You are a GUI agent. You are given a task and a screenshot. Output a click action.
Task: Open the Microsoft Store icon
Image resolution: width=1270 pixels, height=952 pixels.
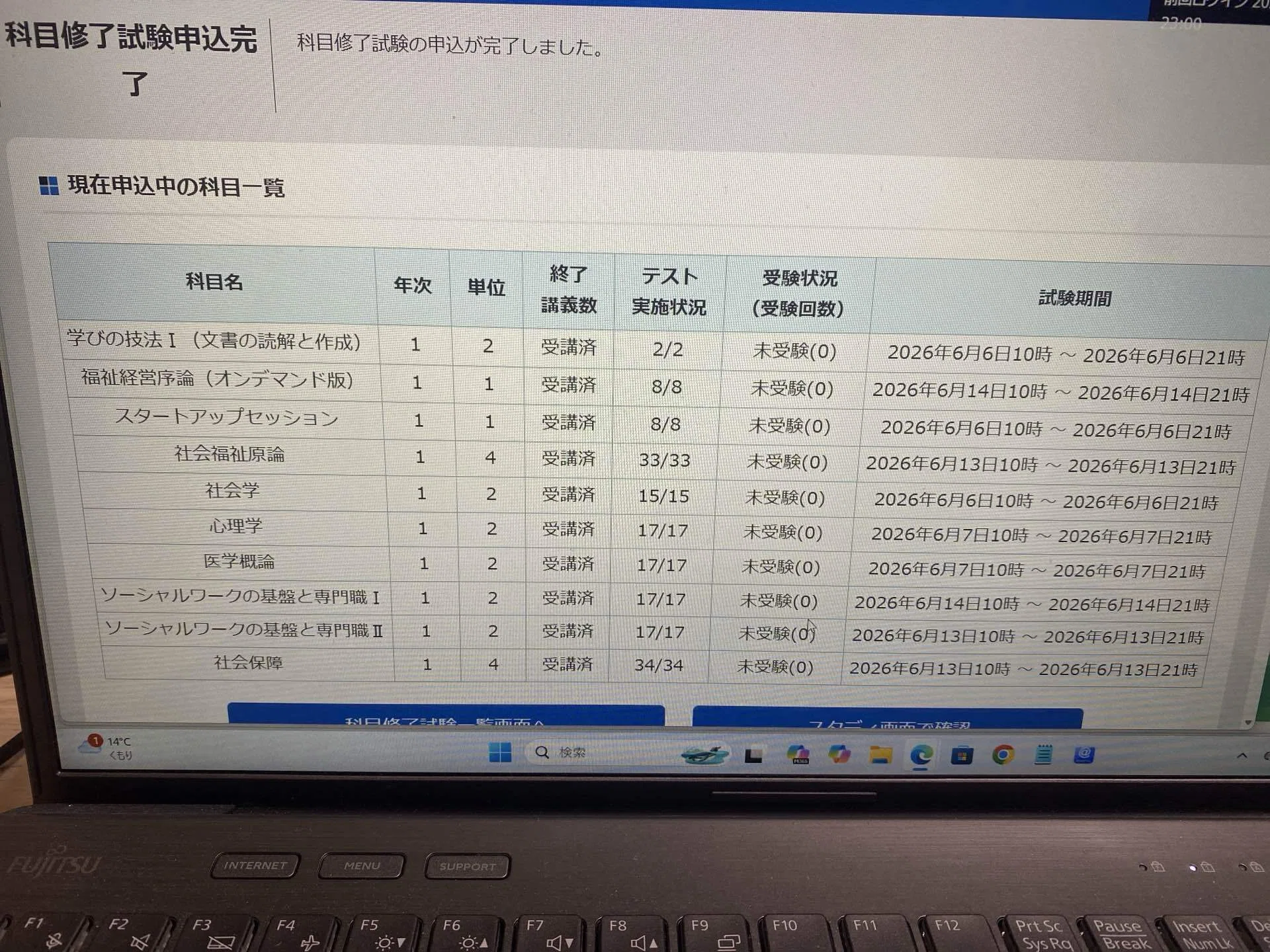tap(962, 755)
